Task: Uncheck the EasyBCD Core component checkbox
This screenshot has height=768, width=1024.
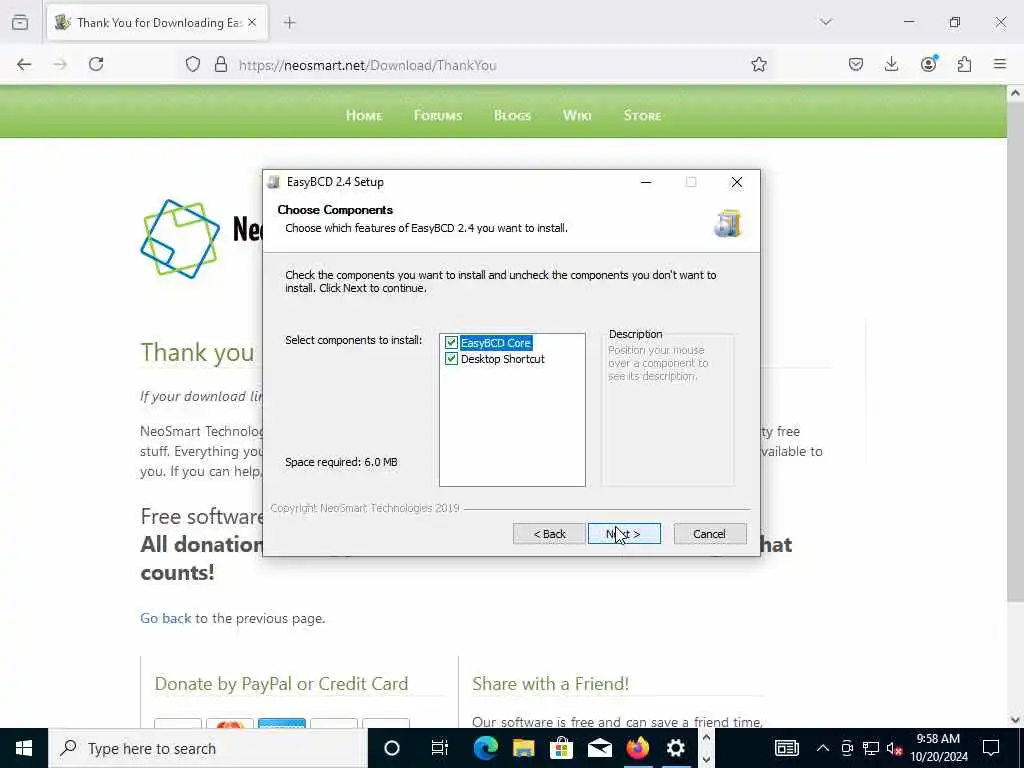Action: tap(451, 343)
